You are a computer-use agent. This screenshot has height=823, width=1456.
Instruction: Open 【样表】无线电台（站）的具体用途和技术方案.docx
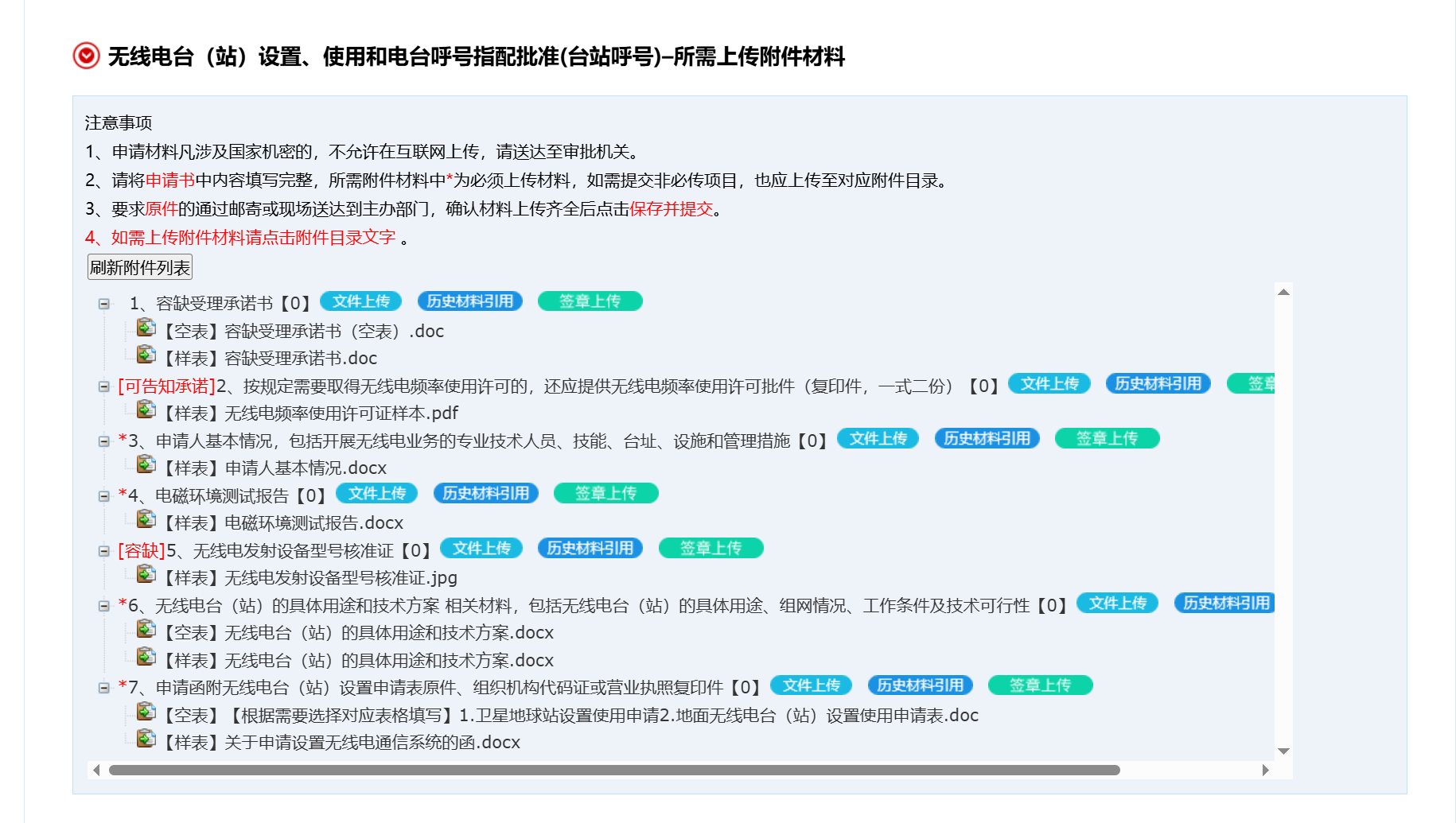[358, 661]
